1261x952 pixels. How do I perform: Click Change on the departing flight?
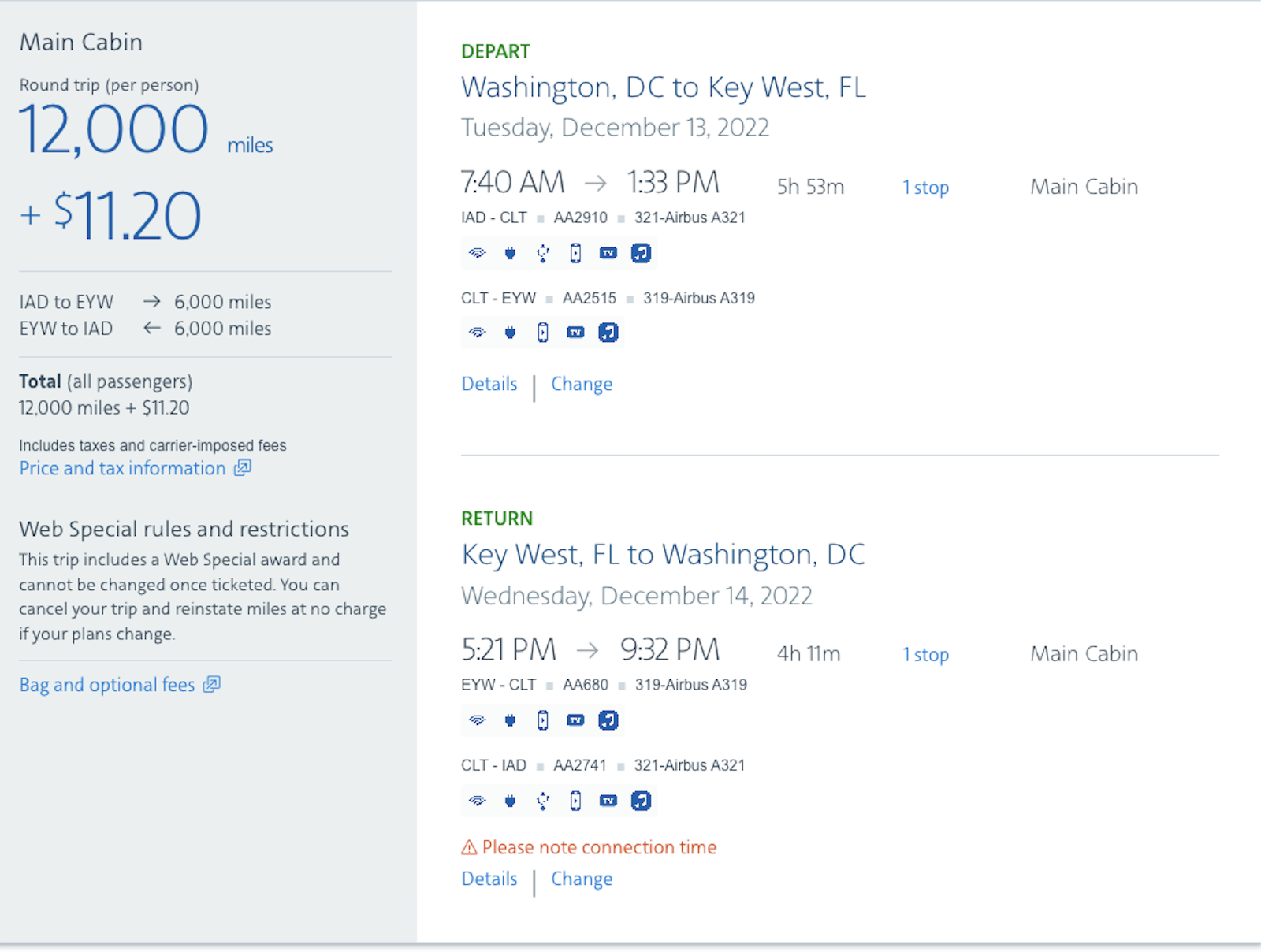582,384
